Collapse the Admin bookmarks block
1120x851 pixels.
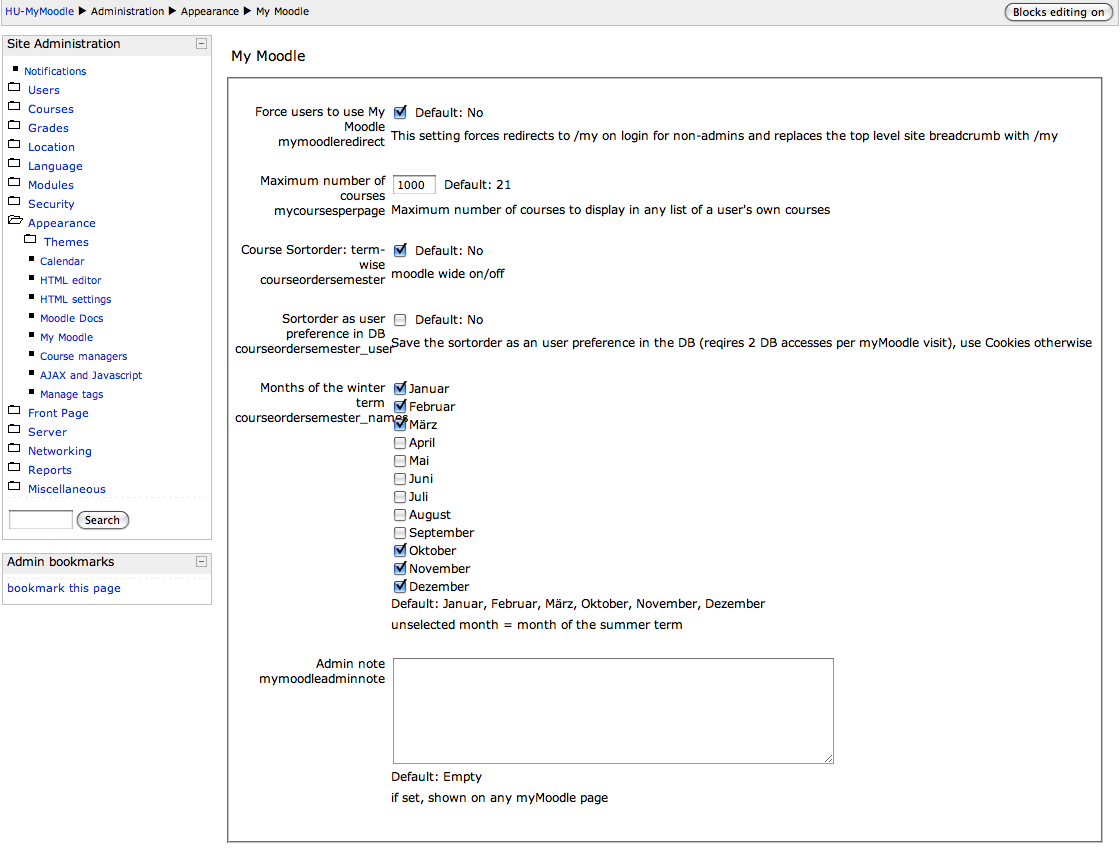(201, 562)
